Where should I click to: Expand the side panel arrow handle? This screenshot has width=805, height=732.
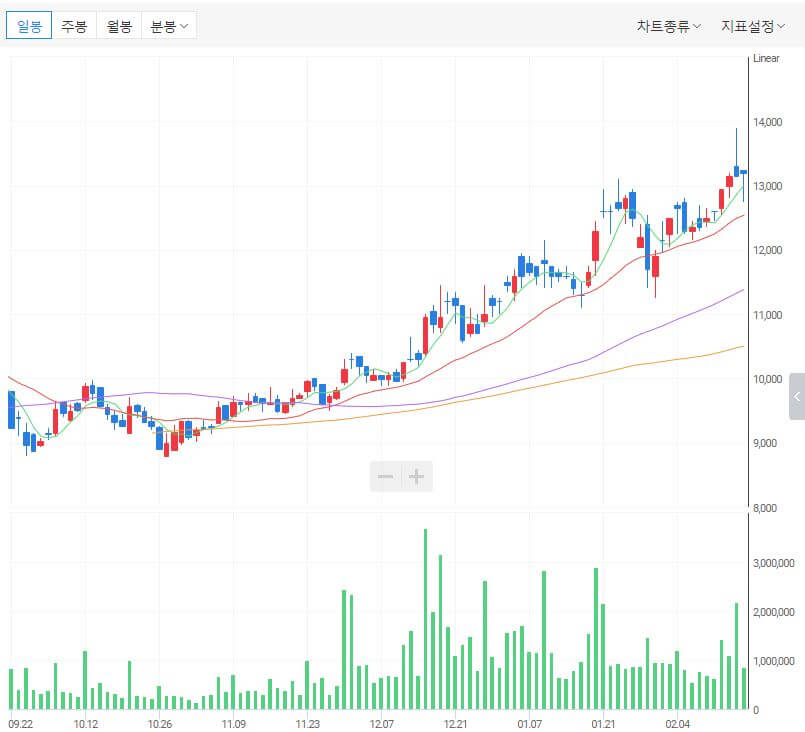click(797, 396)
